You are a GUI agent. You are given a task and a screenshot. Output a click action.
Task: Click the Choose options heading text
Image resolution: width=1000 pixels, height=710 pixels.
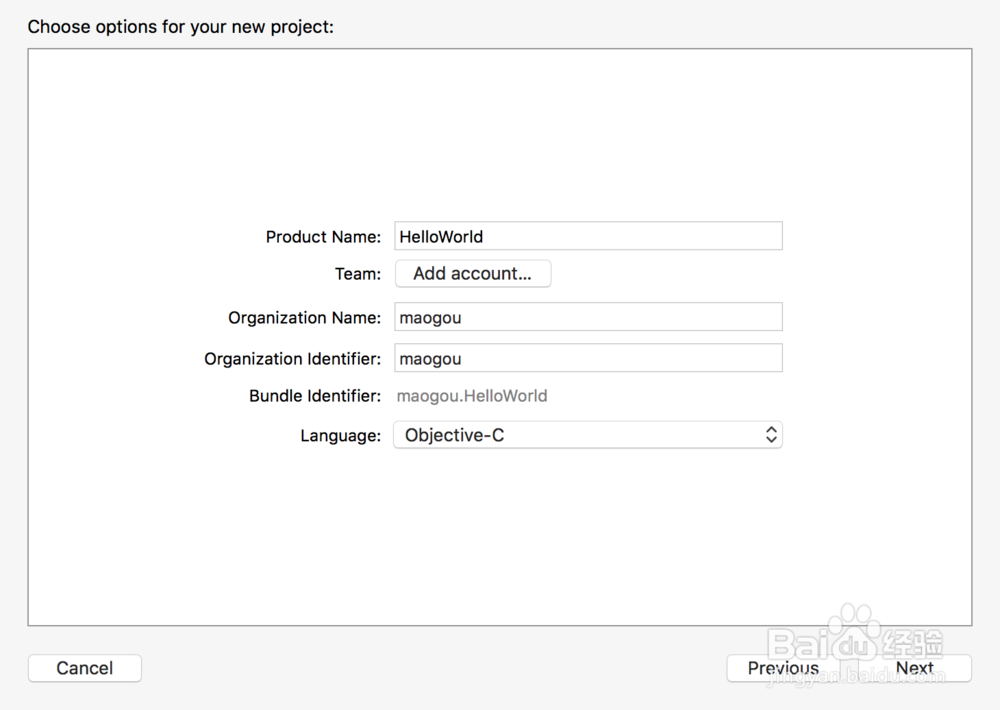[180, 27]
